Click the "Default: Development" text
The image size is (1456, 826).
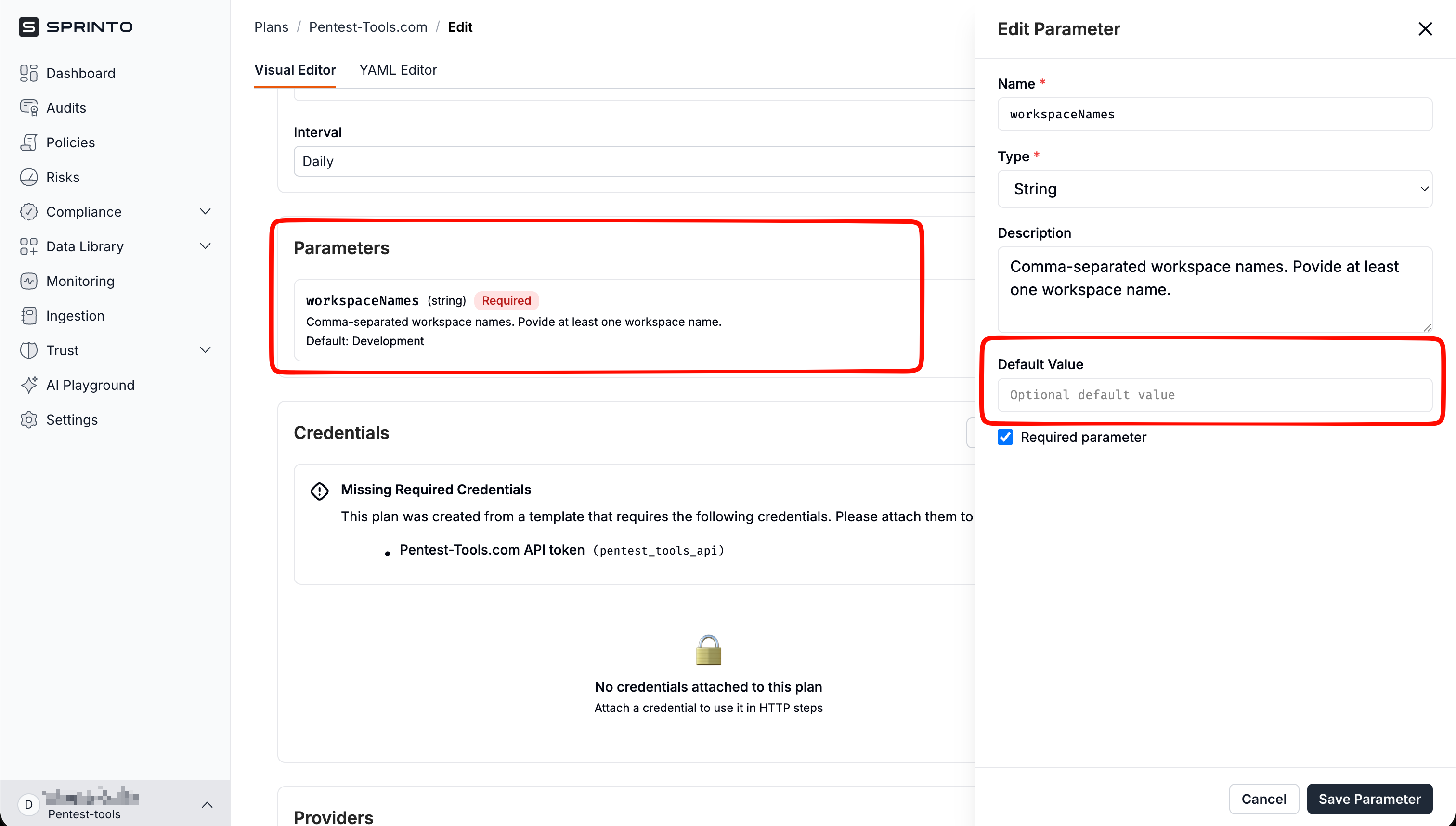tap(365, 341)
